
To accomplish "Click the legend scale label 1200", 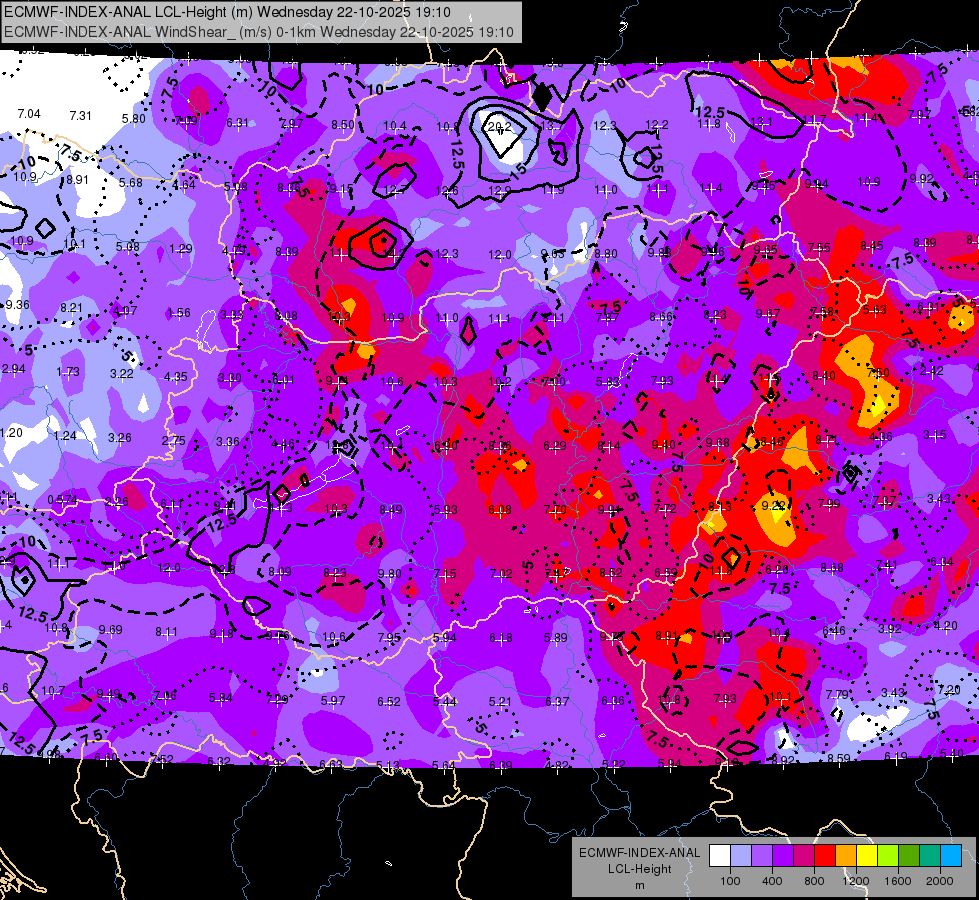I will click(855, 881).
